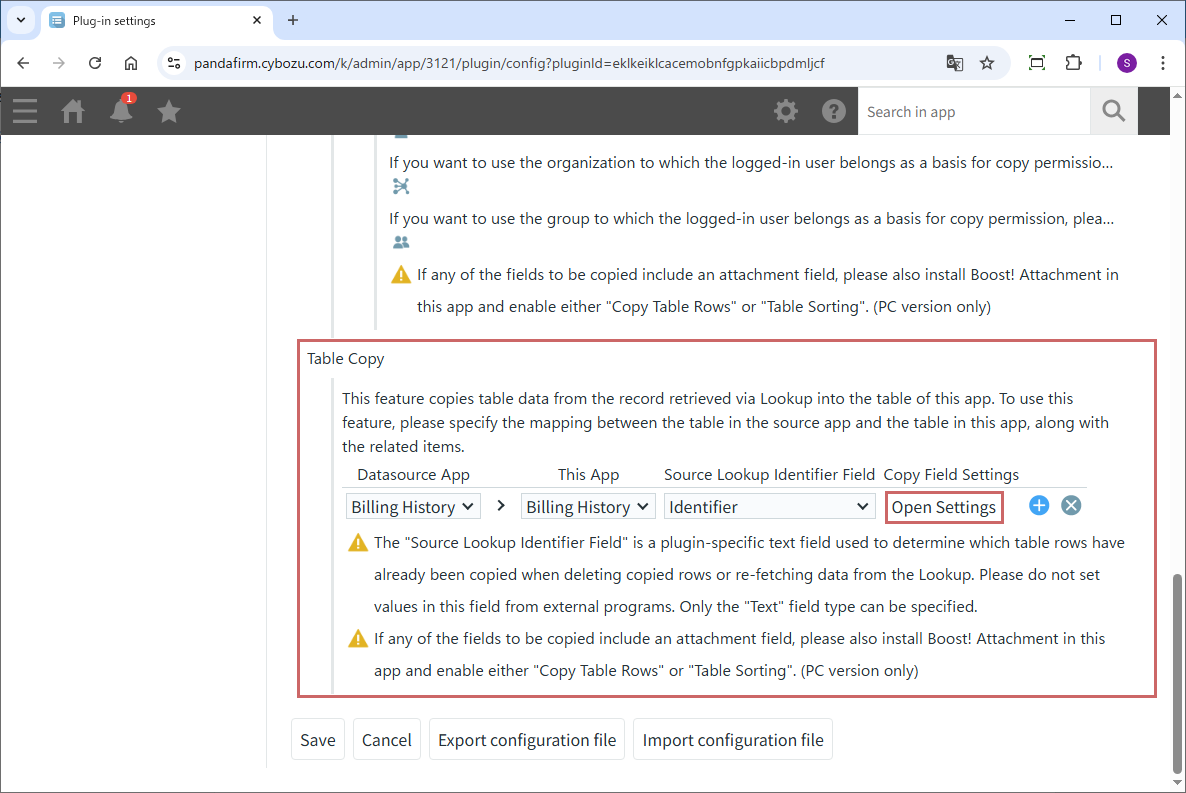Go to the portal home icon
1186x793 pixels.
73,111
